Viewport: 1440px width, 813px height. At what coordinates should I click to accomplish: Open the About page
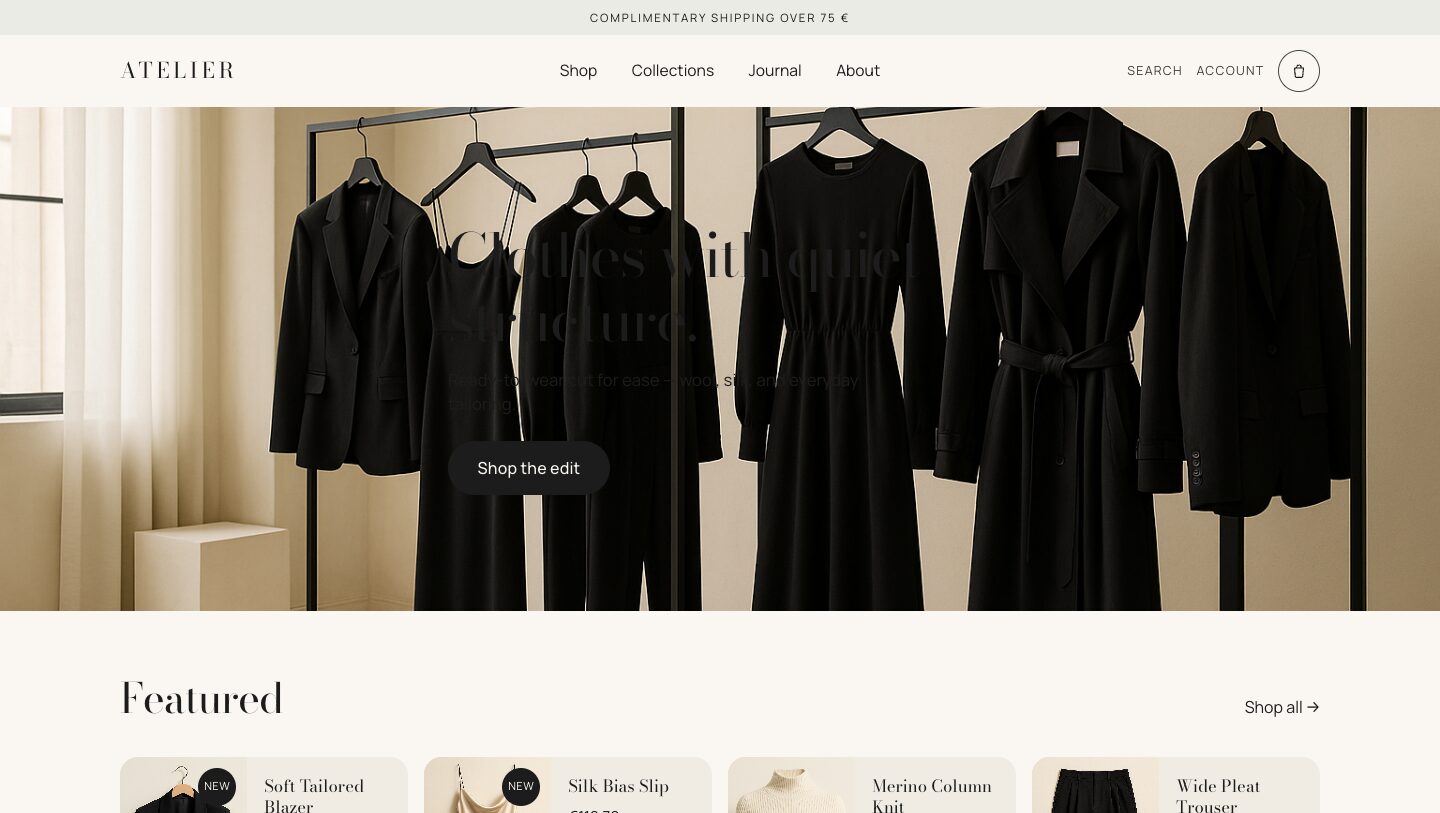[857, 71]
